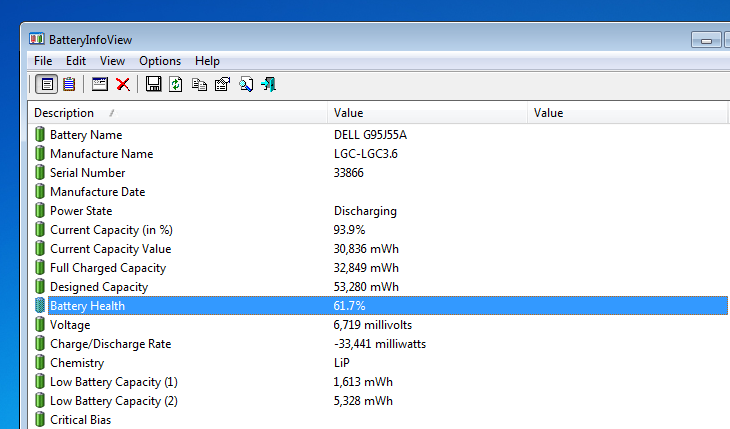Screen dimensions: 730x429
Task: Click the LGC-LGC3.6 value
Action: coord(365,154)
